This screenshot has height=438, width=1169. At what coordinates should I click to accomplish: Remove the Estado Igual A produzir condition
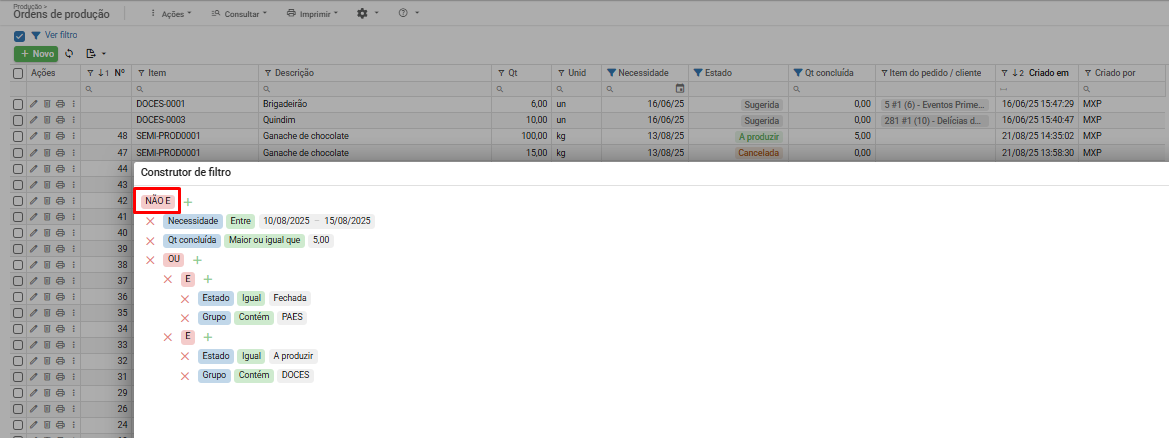pyautogui.click(x=185, y=357)
